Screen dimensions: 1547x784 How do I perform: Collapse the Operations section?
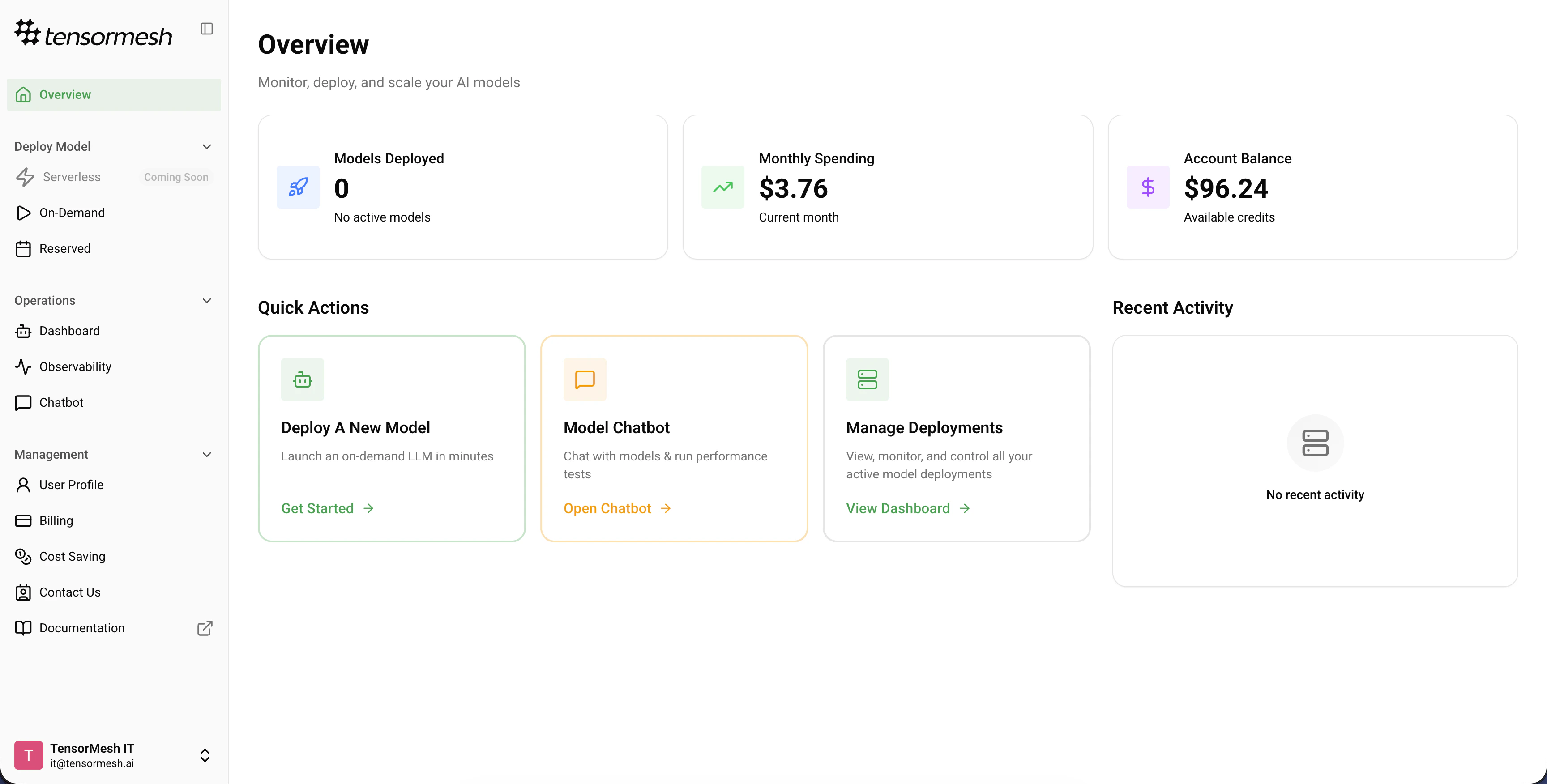[x=207, y=300]
